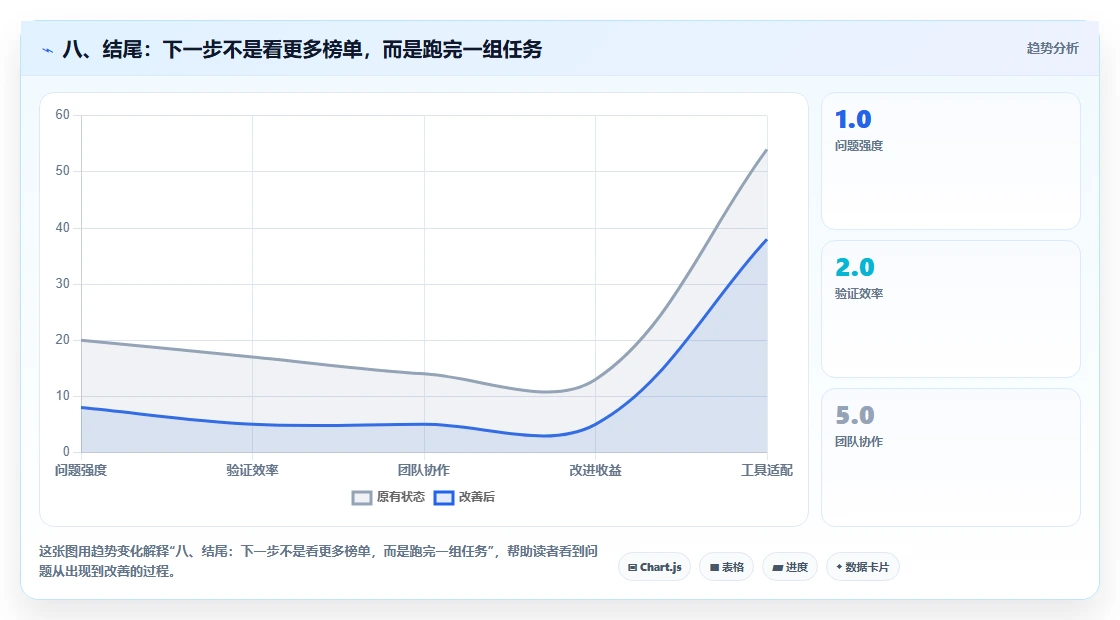Click the 趋势分析 label in header
Image resolution: width=1120 pixels, height=620 pixels.
[1052, 48]
